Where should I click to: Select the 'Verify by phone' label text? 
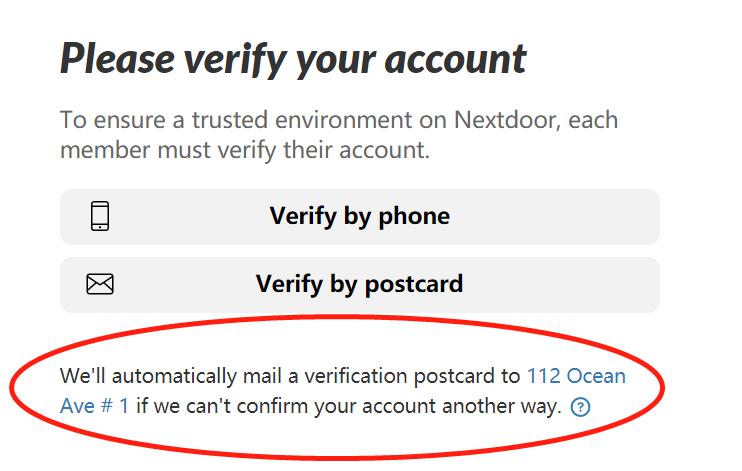[360, 216]
